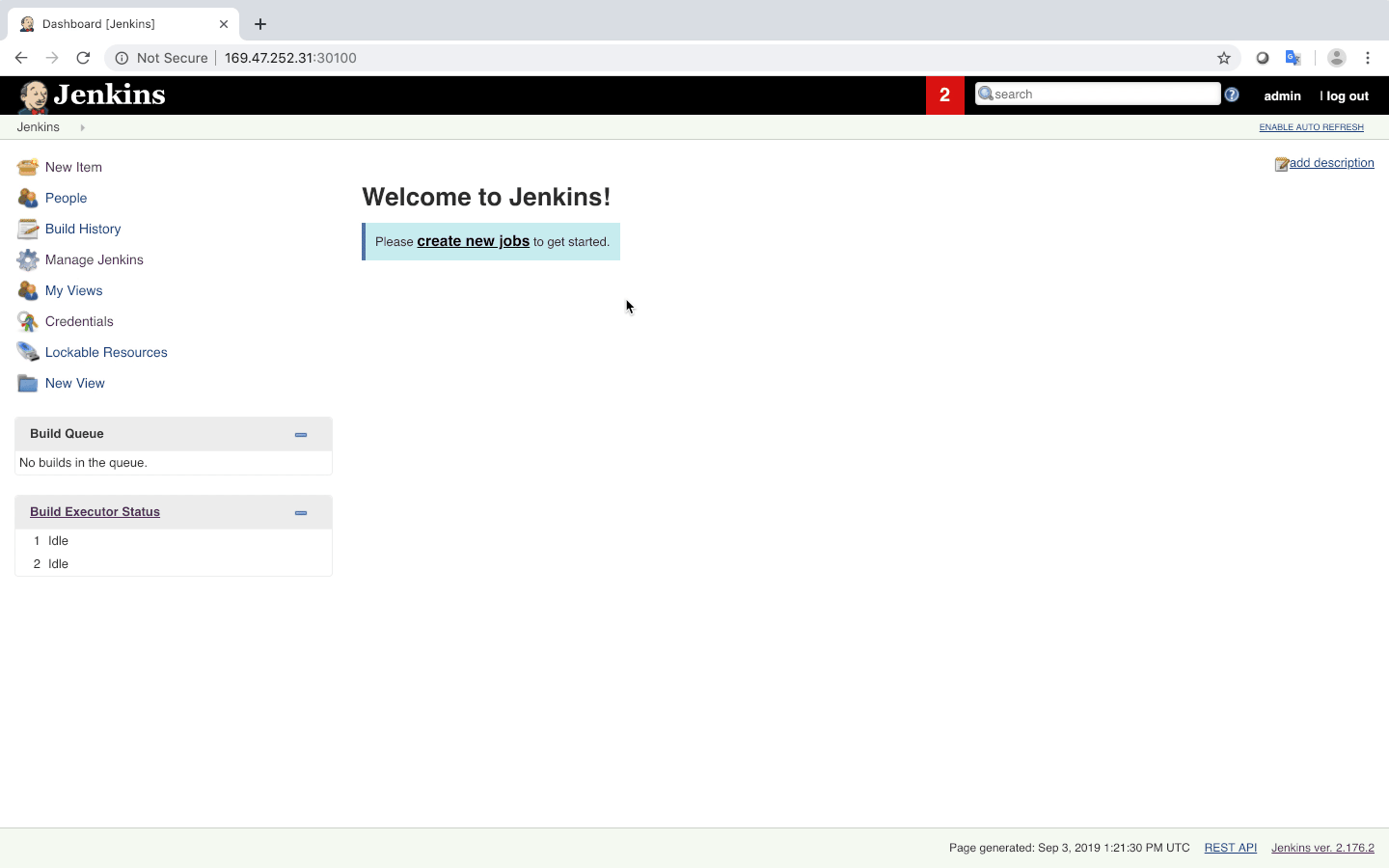
Task: Open the Build History link
Action: coord(83,229)
